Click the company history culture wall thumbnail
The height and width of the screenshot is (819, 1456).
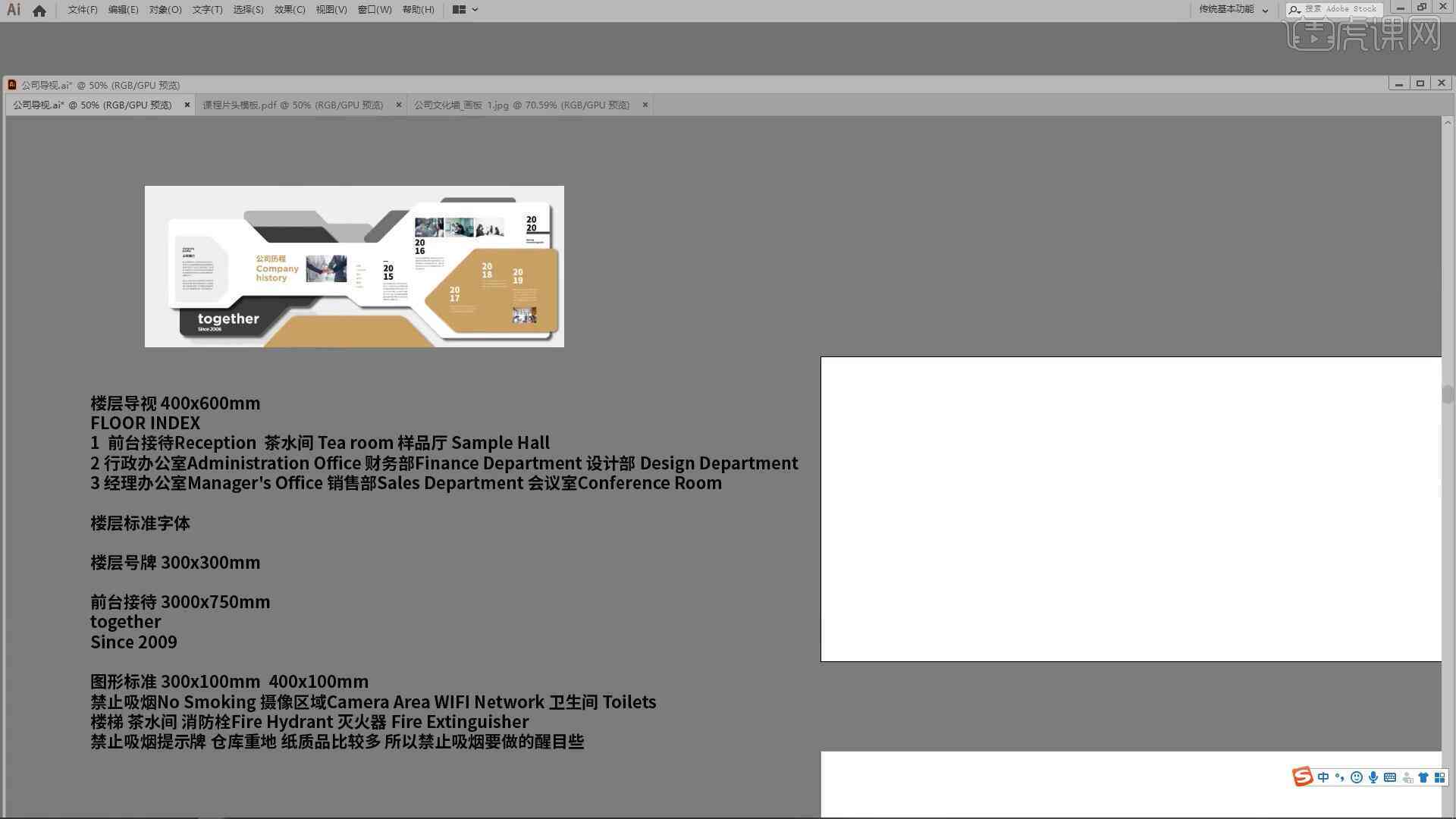pos(355,266)
